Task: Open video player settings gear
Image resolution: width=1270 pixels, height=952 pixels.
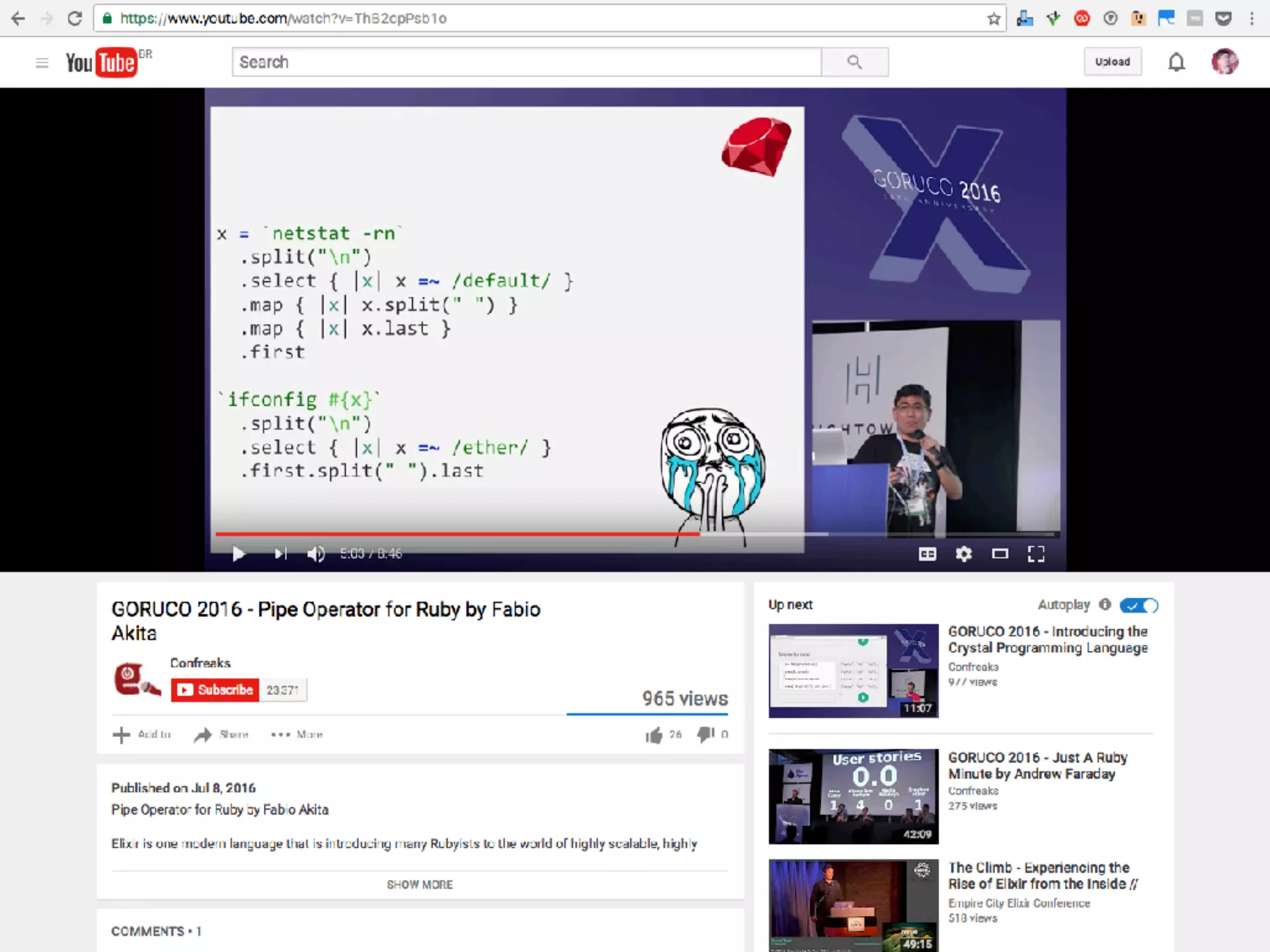Action: tap(963, 553)
